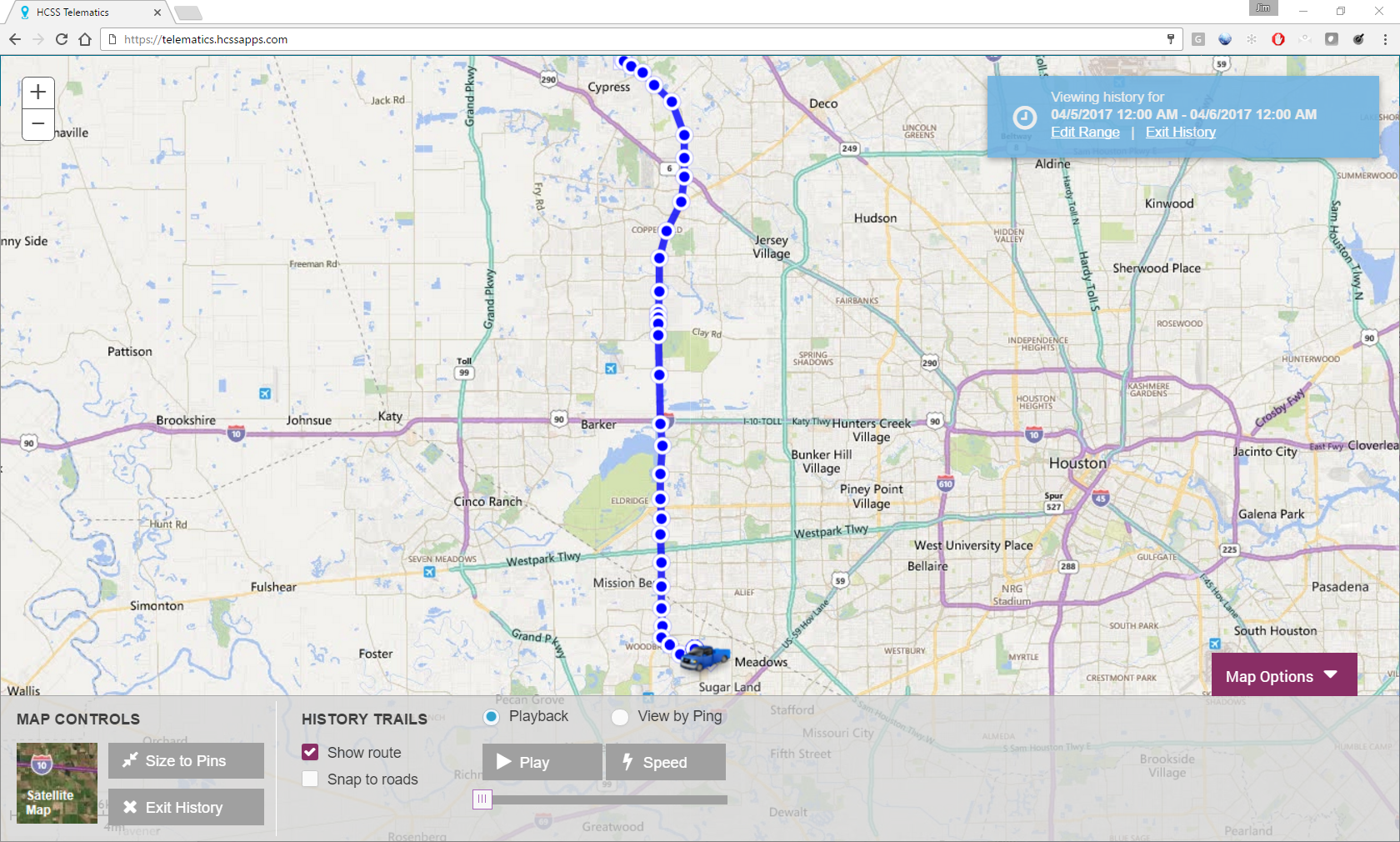Switch to Satellite Map view thumbnail

[x=56, y=783]
